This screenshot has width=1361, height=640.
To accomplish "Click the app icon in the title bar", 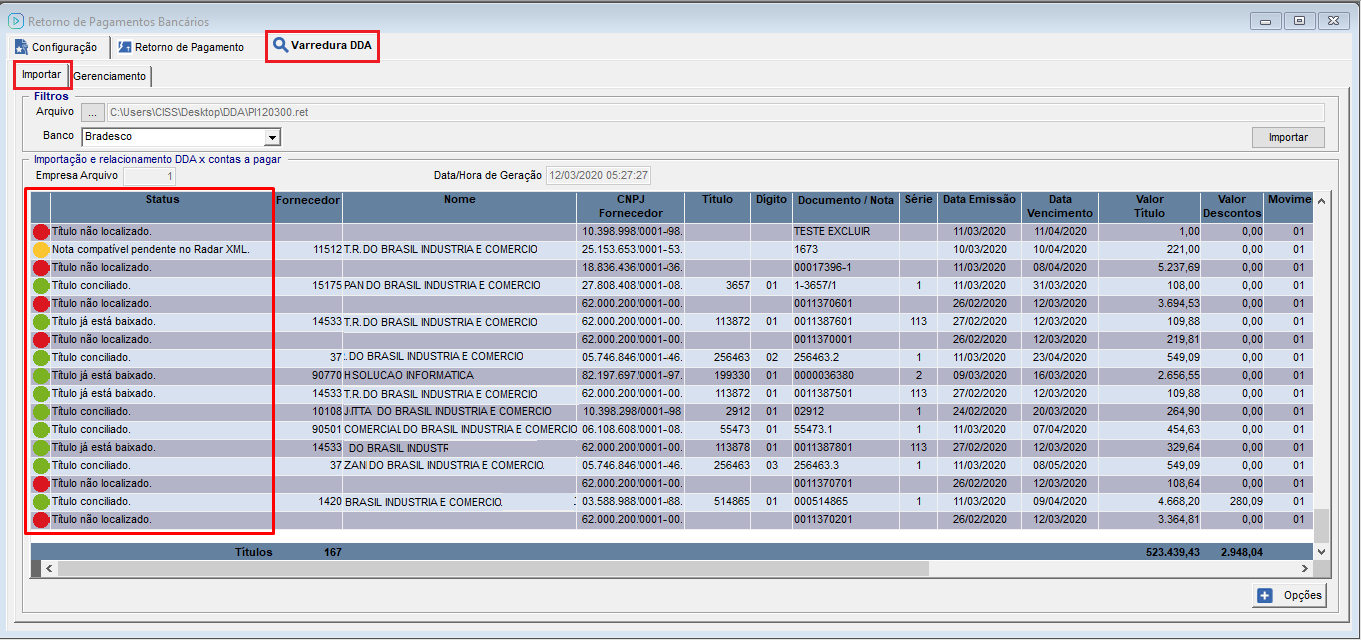I will (15, 21).
